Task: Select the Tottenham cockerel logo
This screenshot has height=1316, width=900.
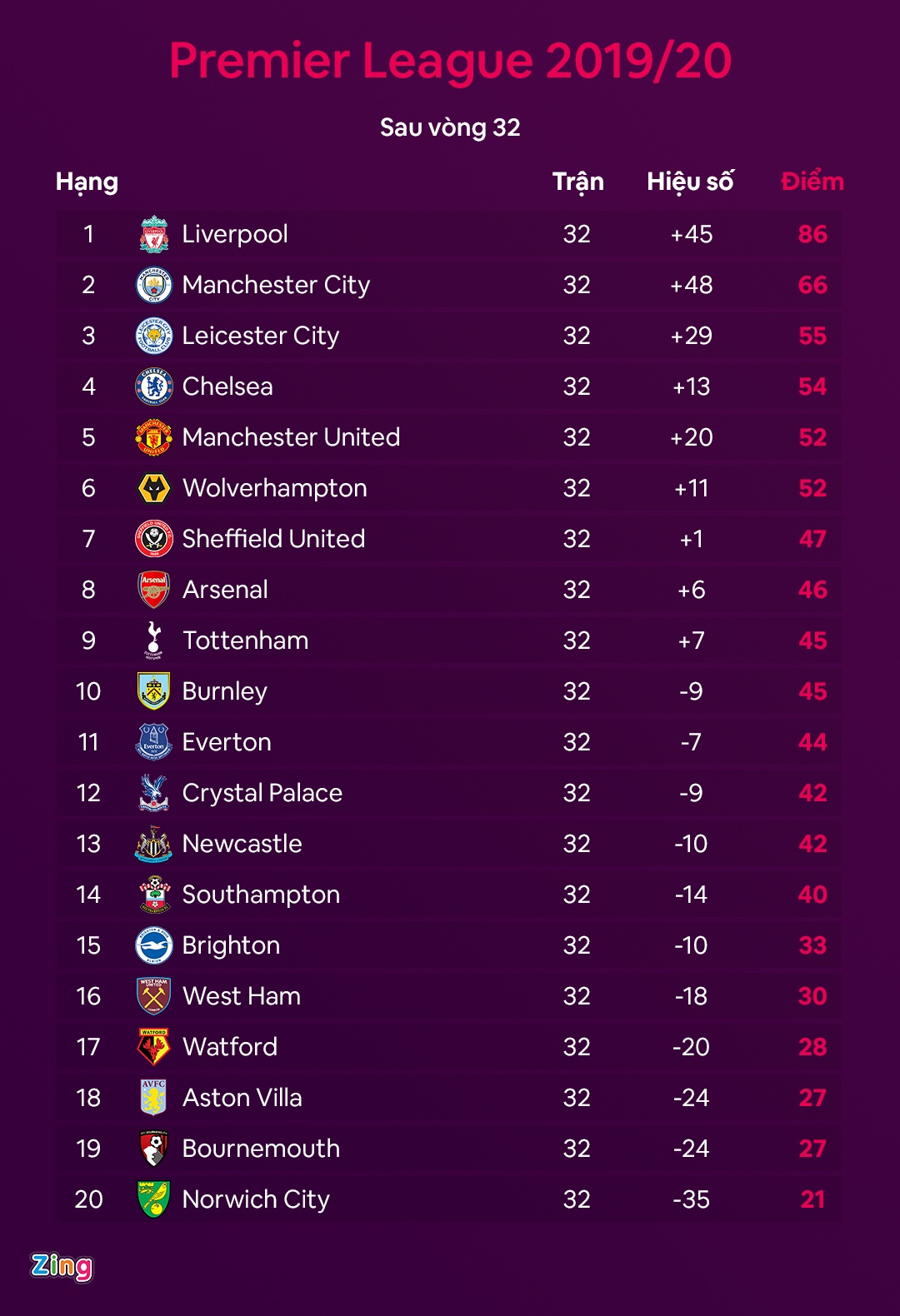Action: 154,641
